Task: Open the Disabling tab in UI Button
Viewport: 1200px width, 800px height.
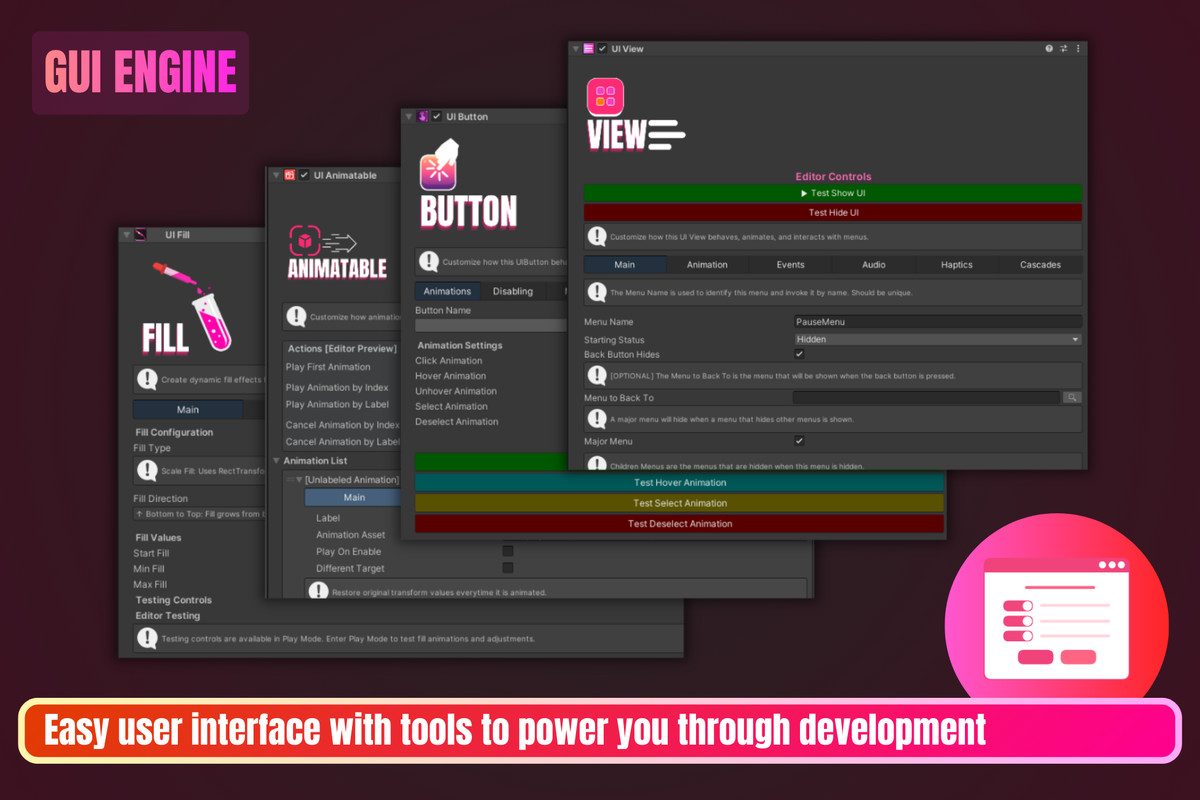Action: (513, 291)
